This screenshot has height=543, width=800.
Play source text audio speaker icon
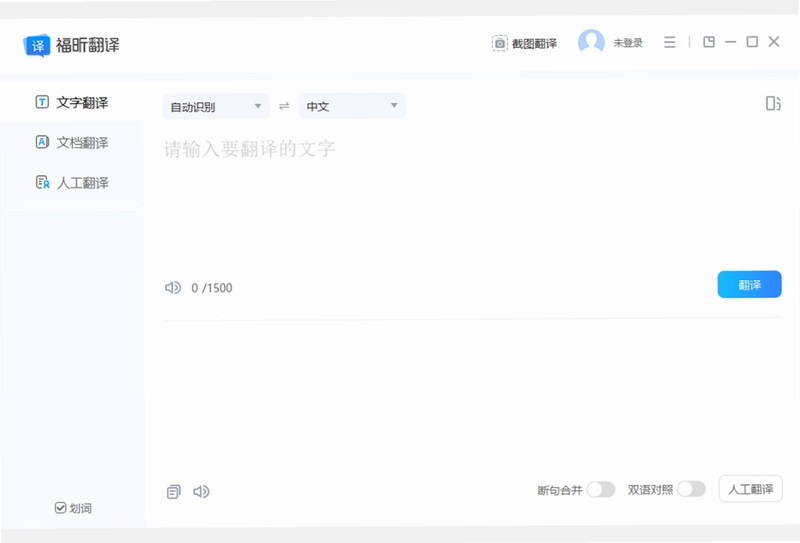pyautogui.click(x=173, y=288)
